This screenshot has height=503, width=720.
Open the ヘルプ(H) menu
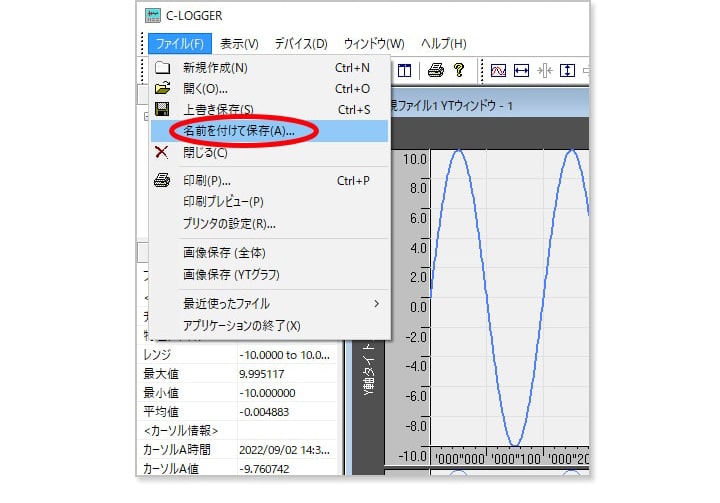(443, 43)
